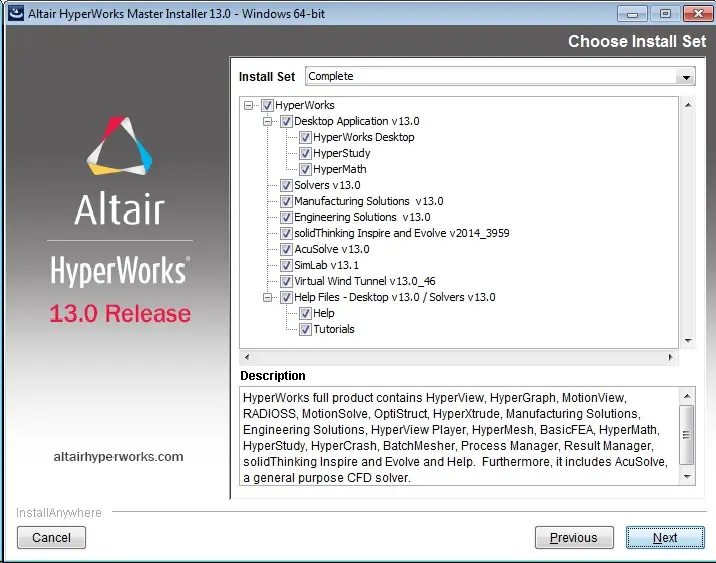Screen dimensions: 716x563
Task: Toggle the Virtual Wind Tunnel checkbox
Action: pyautogui.click(x=286, y=281)
